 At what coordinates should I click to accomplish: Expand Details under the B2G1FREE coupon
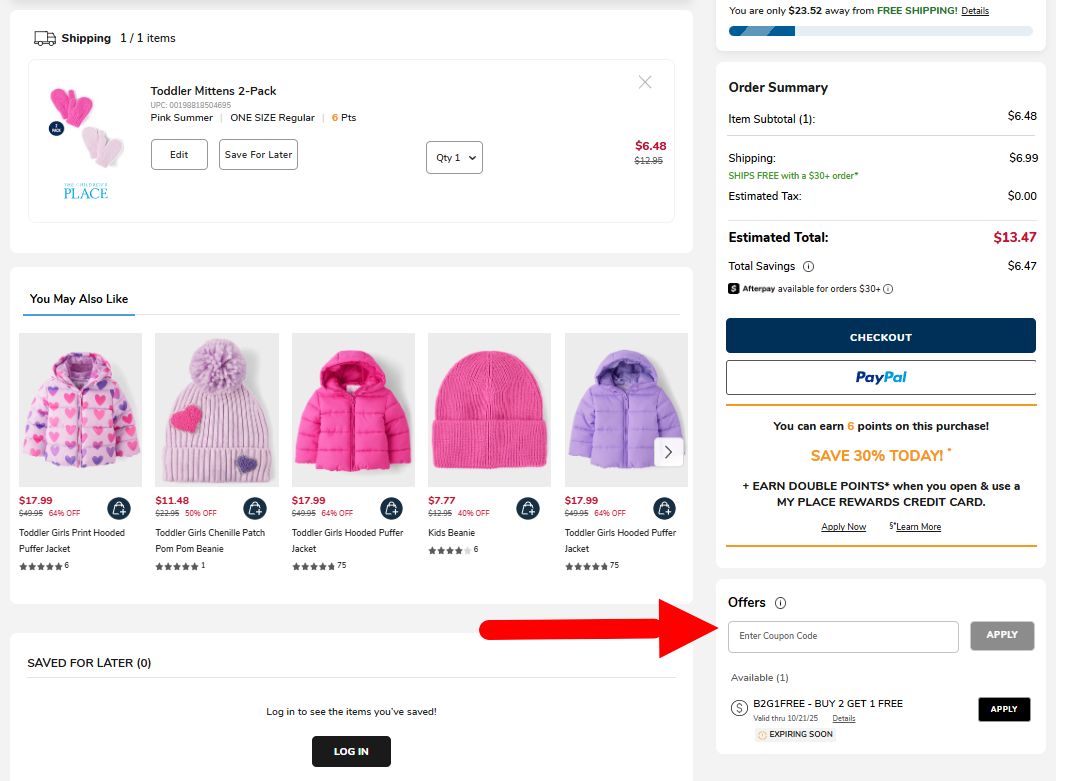coord(843,718)
